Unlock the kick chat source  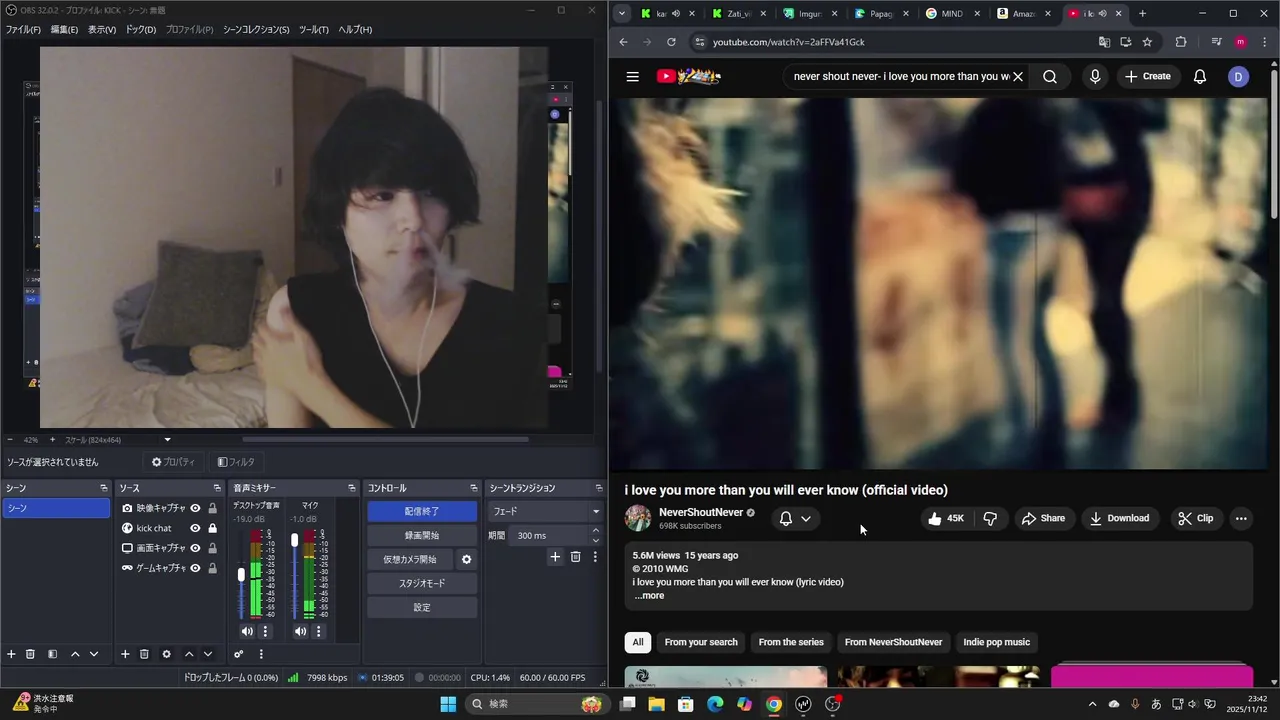click(x=212, y=528)
